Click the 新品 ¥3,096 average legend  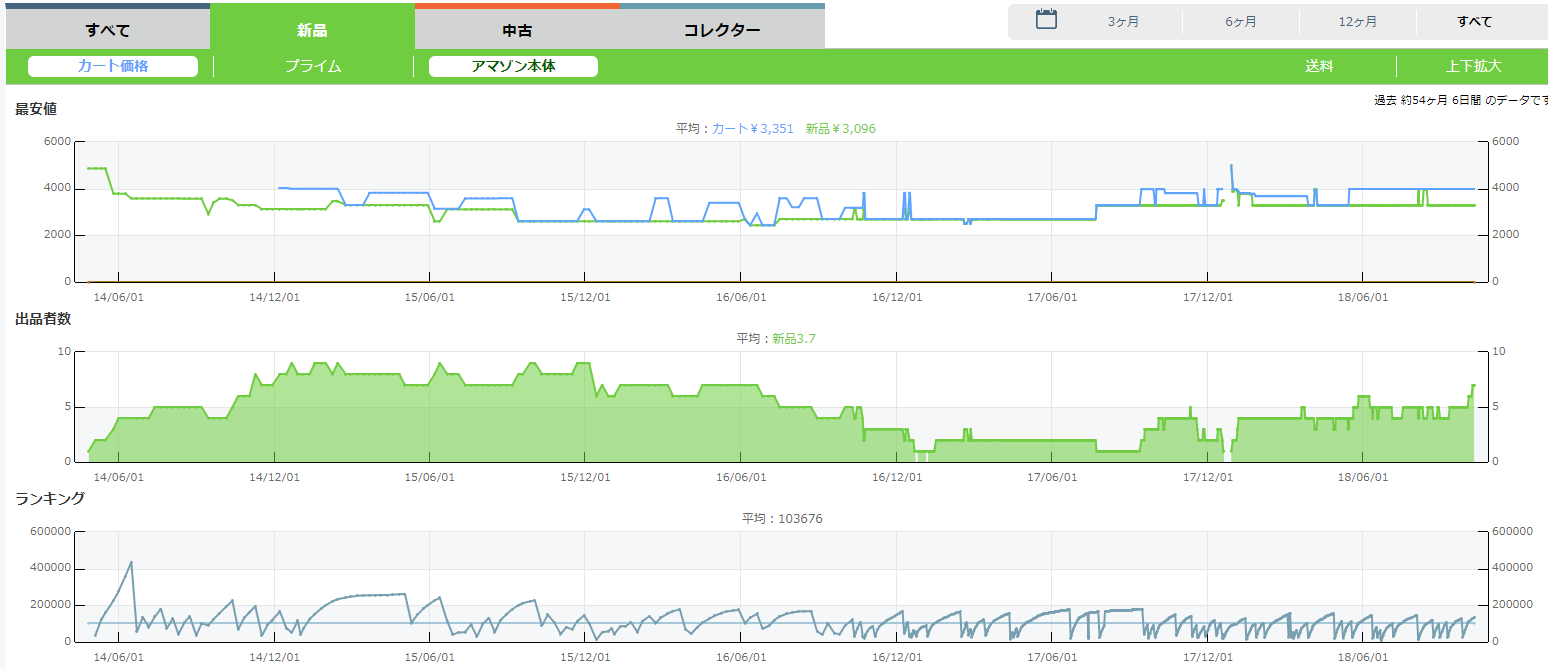click(x=841, y=129)
